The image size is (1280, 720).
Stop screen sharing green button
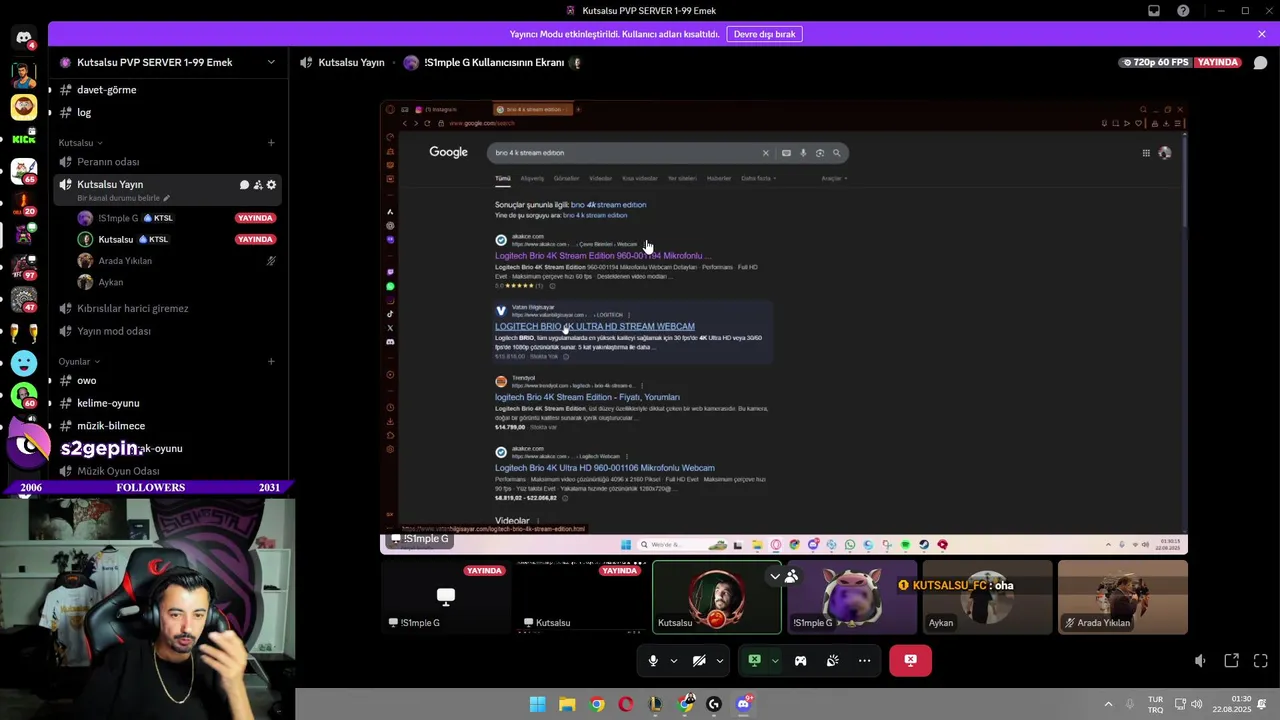click(x=754, y=660)
